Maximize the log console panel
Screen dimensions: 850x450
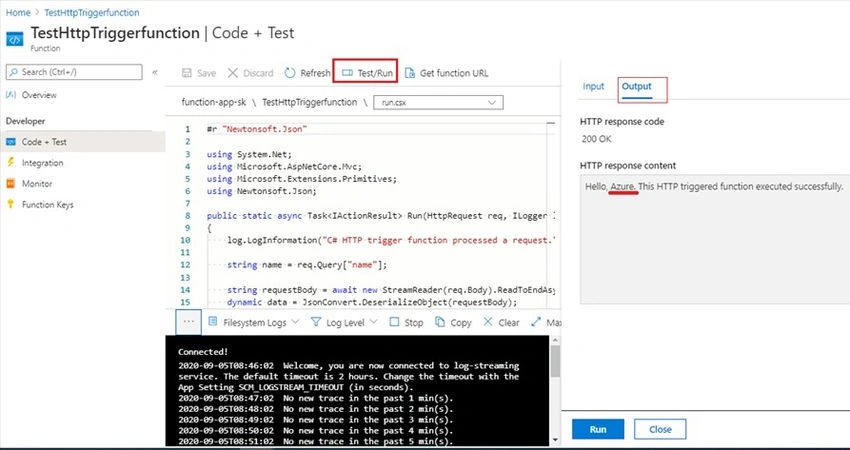(x=546, y=323)
